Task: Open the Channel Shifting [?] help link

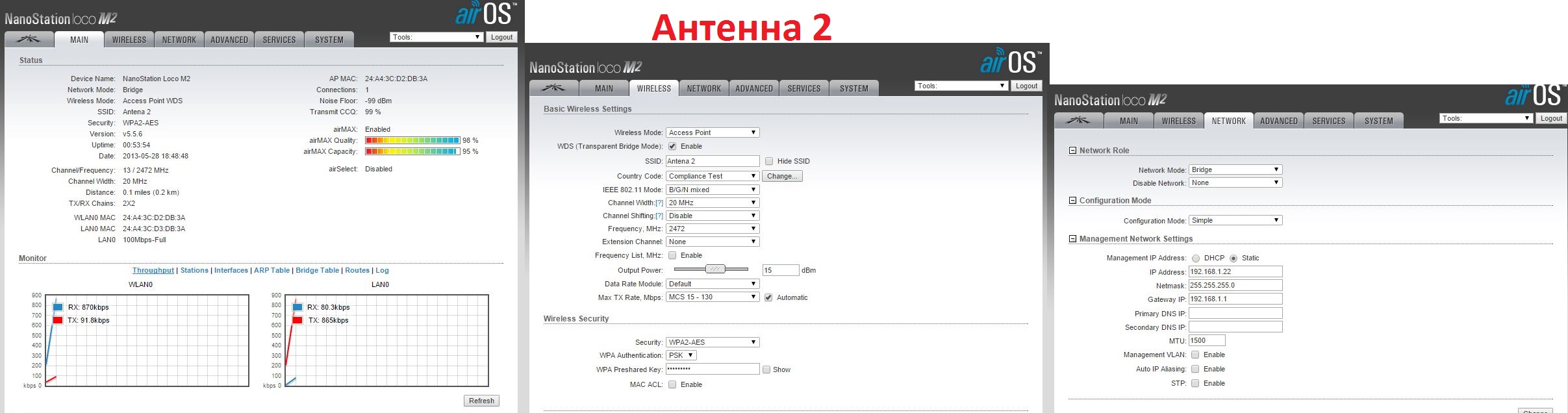Action: [x=659, y=216]
